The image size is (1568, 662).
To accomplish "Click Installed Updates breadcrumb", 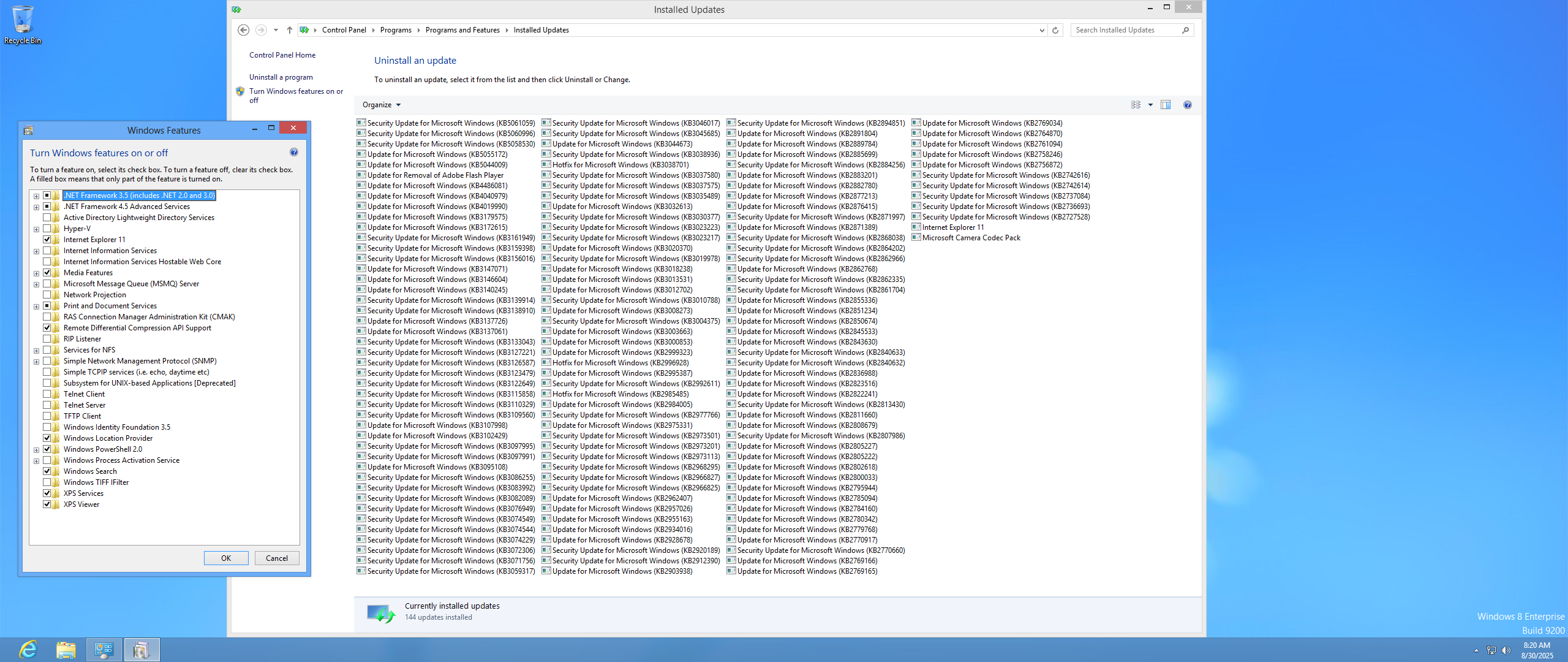I will pos(541,30).
